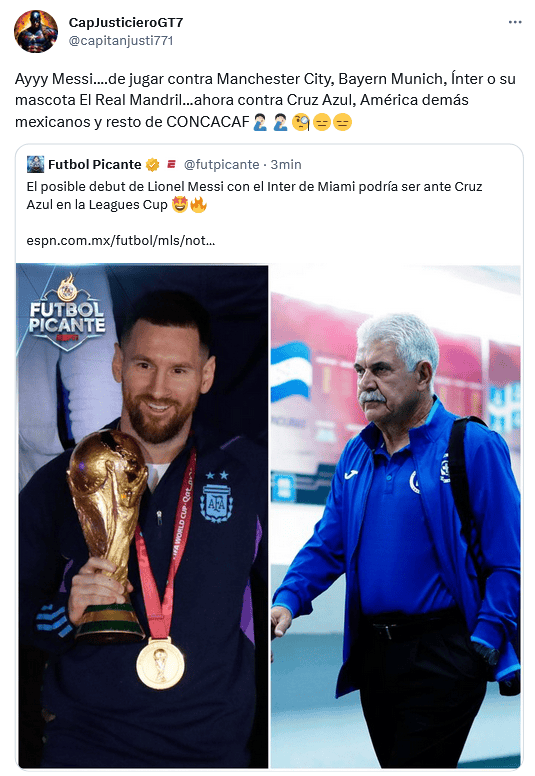Click the Futbol Picante logo on photo
This screenshot has width=535, height=776.
click(67, 312)
